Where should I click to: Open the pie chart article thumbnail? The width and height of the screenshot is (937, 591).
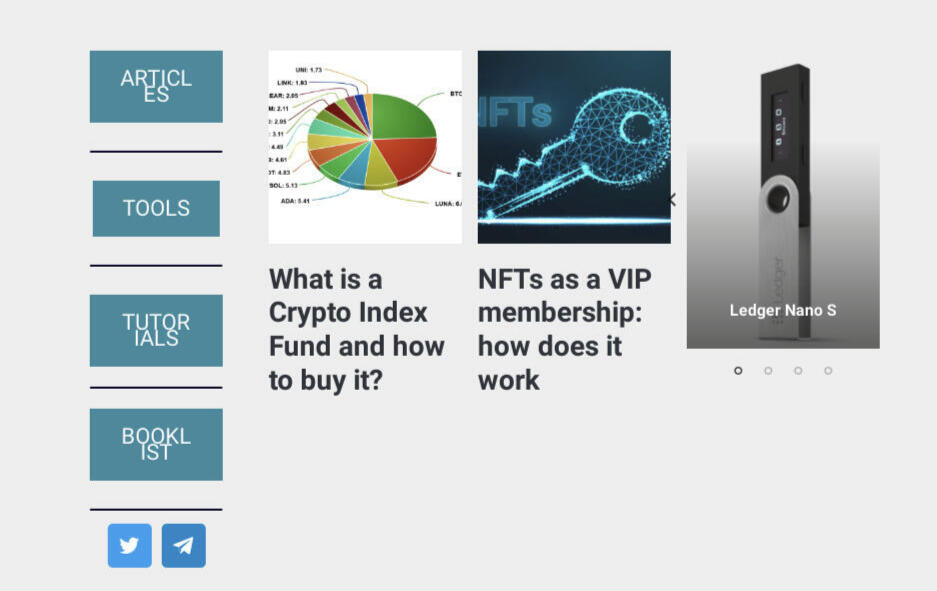click(365, 147)
